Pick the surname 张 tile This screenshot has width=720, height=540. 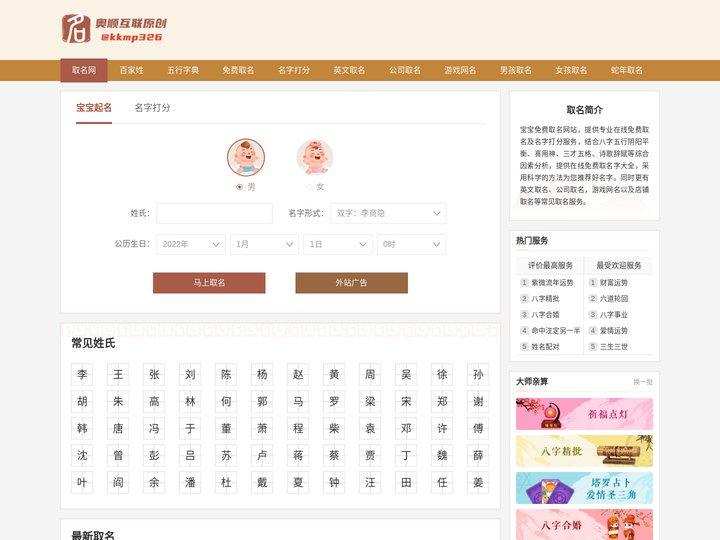[x=154, y=374]
